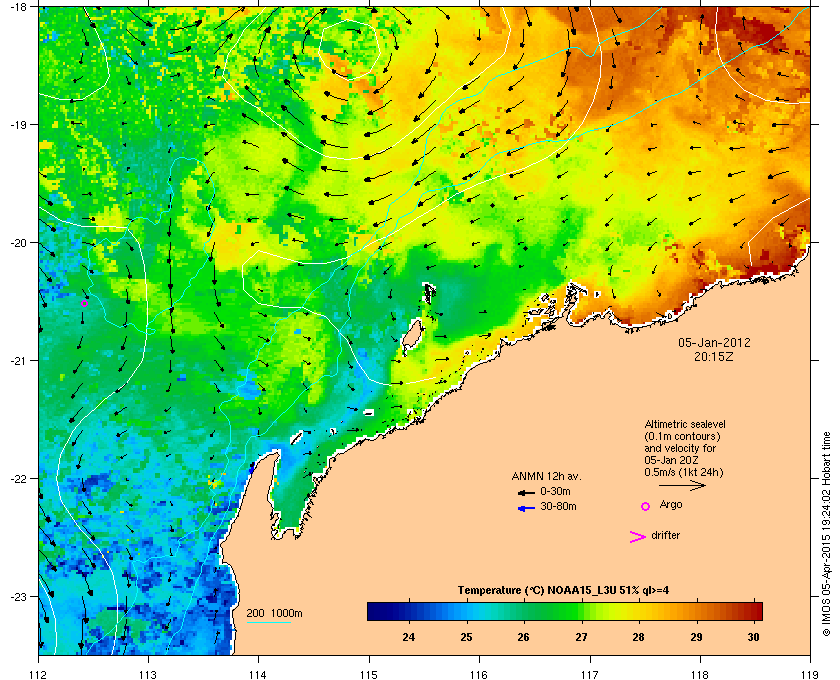Viewport: 840px width, 680px height.
Task: Click the '-20' latitude axis label
Action: click(x=18, y=243)
